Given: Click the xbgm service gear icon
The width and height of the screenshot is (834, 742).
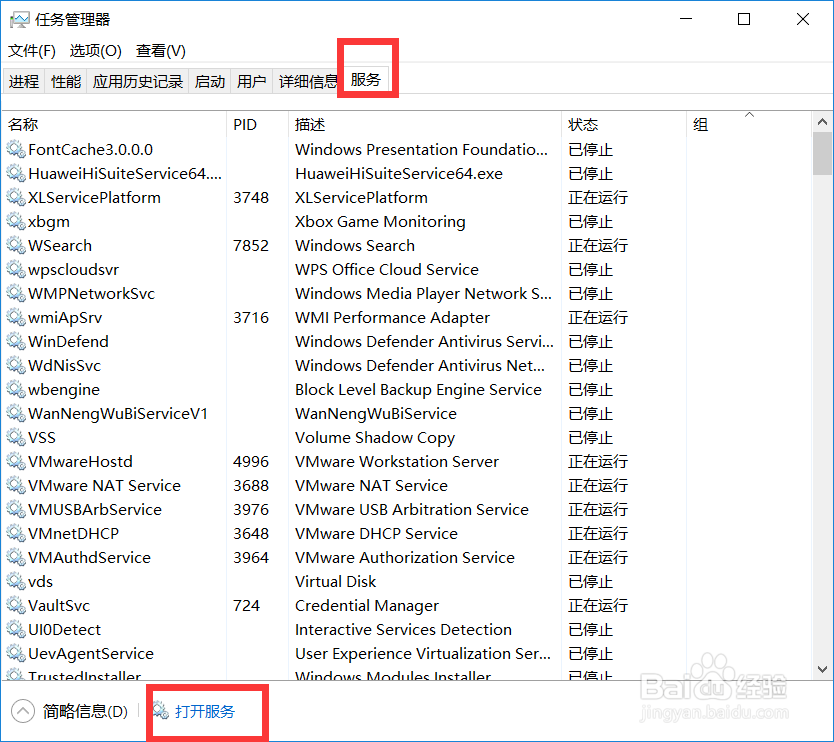Looking at the screenshot, I should 17,221.
